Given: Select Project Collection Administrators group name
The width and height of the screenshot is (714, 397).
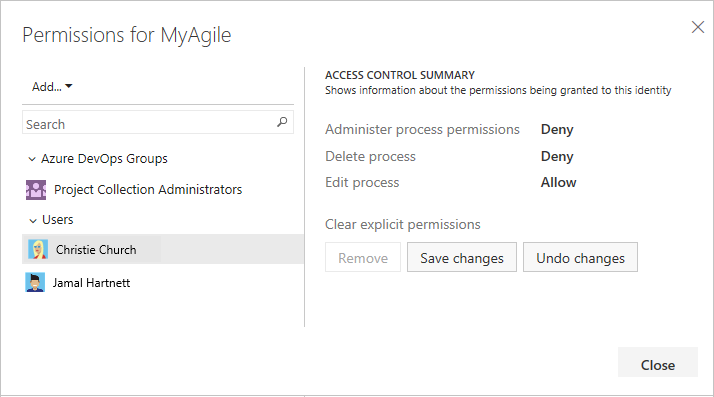Looking at the screenshot, I should (x=148, y=189).
